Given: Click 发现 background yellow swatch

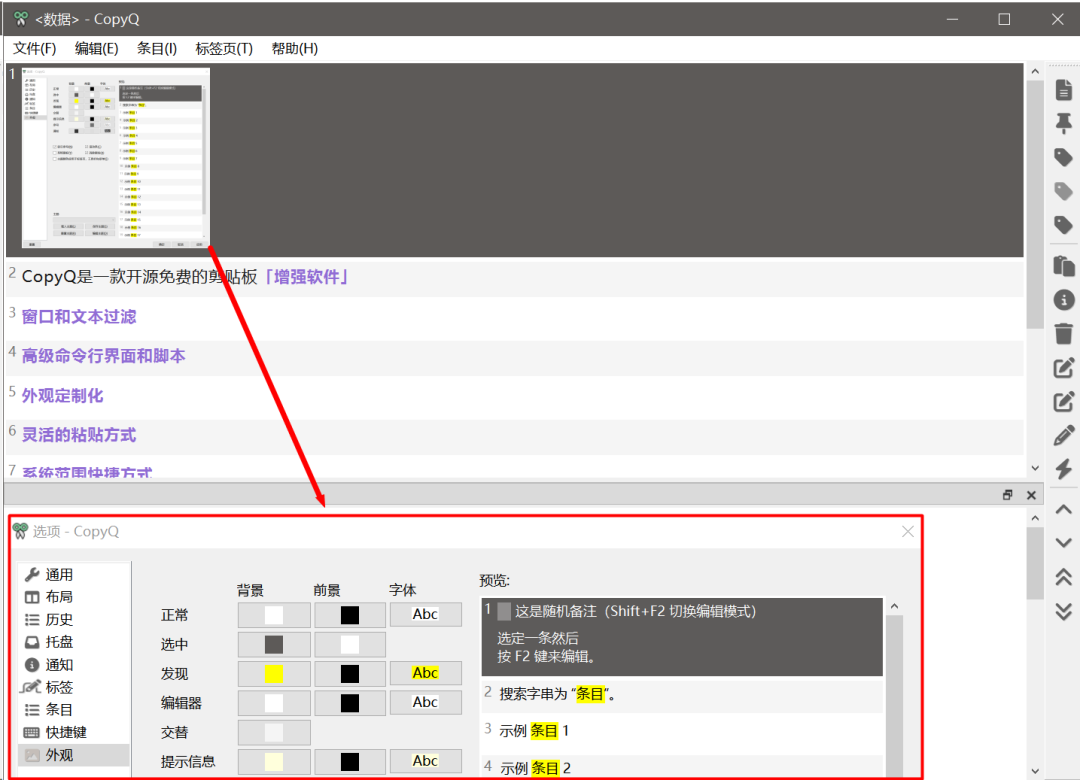Looking at the screenshot, I should tap(274, 674).
